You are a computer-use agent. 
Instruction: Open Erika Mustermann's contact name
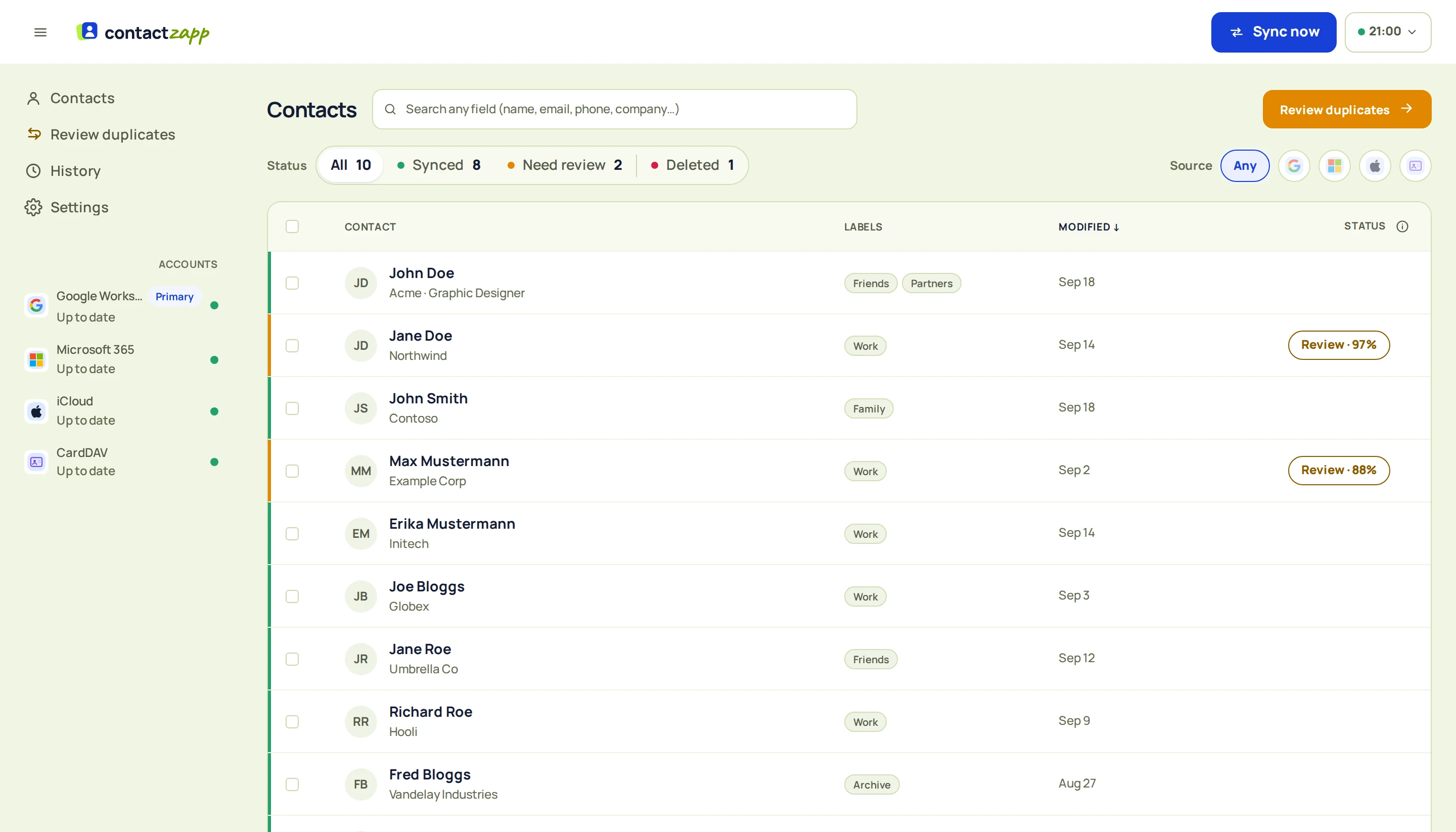[x=452, y=524]
